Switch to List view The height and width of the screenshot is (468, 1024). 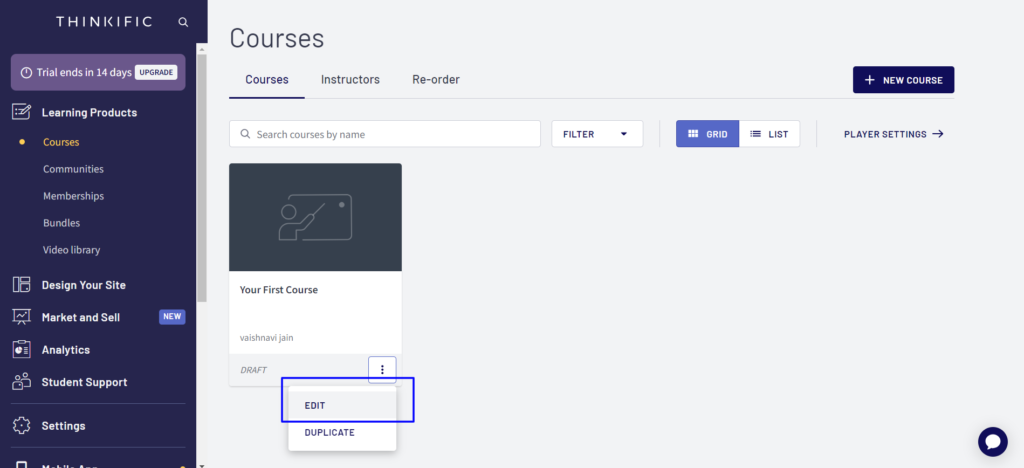[x=769, y=134]
